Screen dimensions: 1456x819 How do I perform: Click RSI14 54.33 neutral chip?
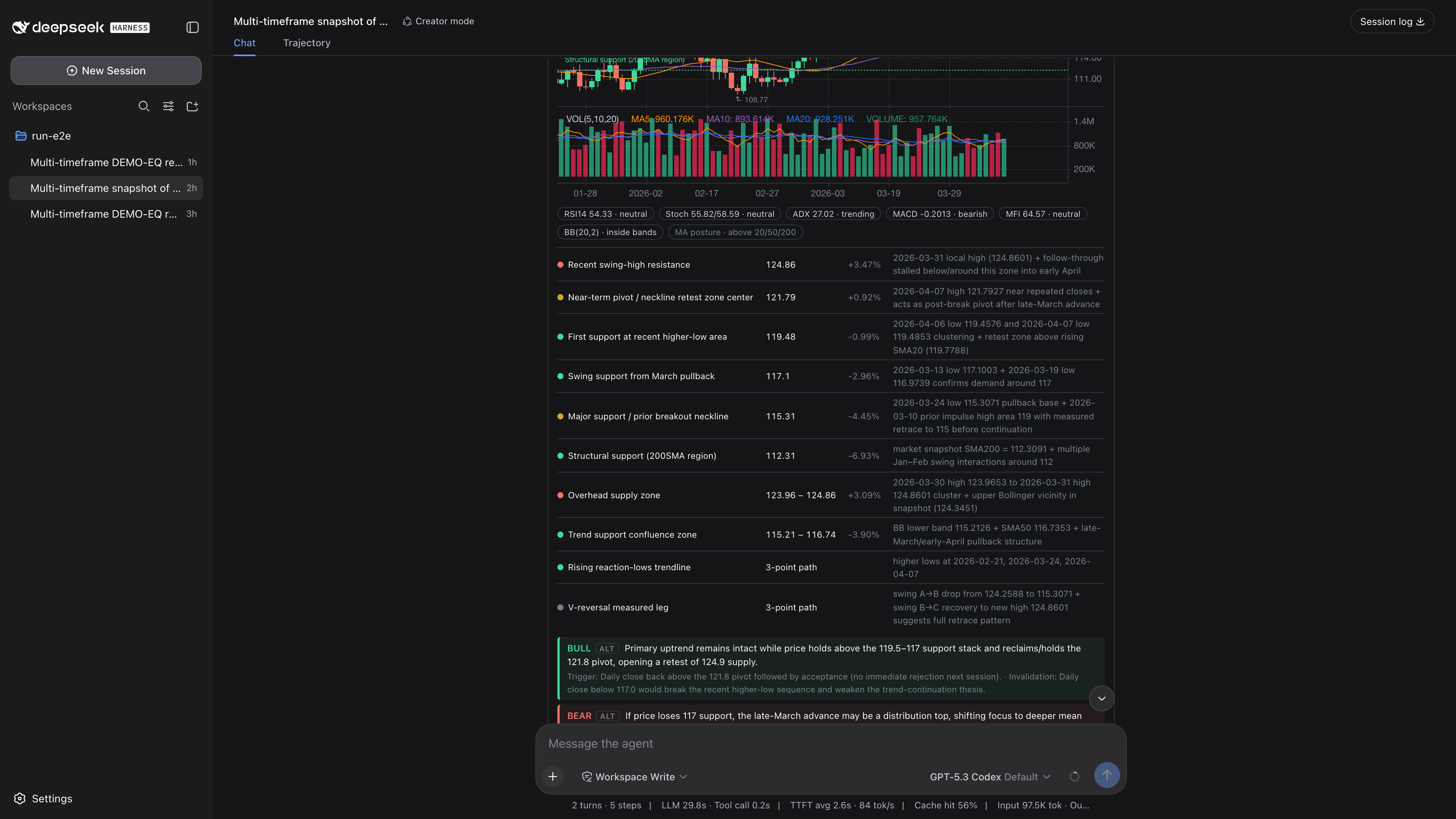[606, 213]
